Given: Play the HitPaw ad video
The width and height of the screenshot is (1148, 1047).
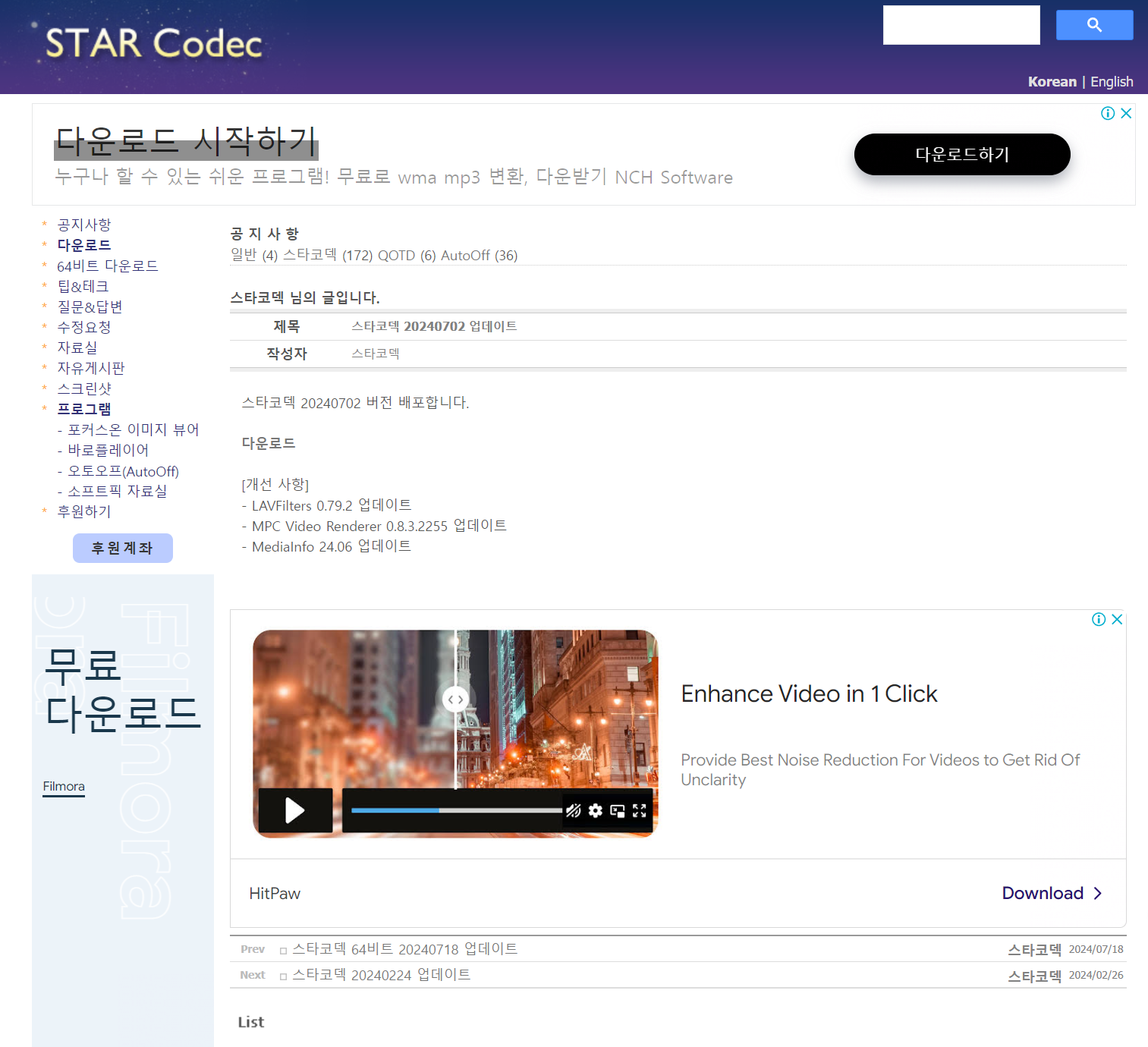Looking at the screenshot, I should (295, 810).
